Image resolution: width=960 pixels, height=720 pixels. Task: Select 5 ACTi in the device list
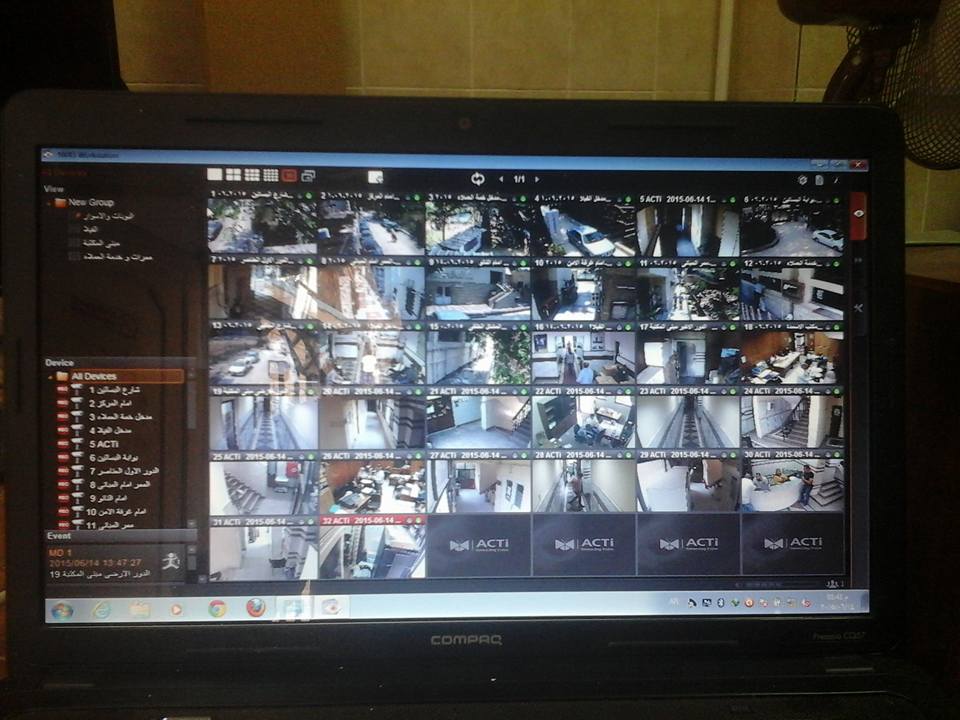[105, 443]
